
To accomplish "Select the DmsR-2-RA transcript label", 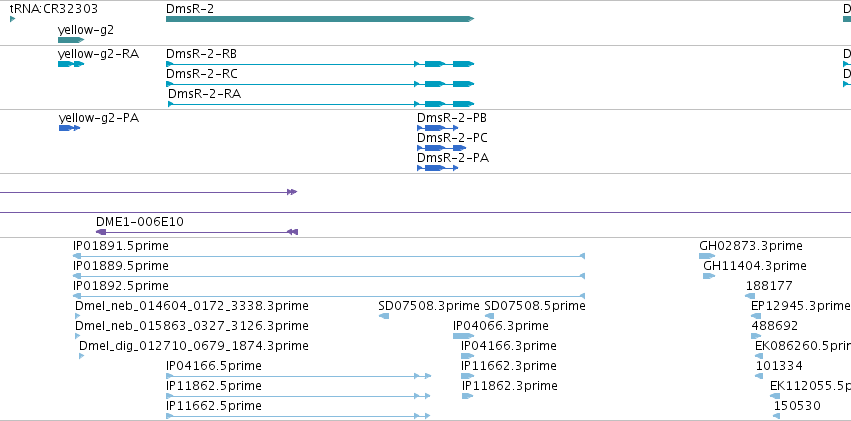I will pyautogui.click(x=205, y=94).
